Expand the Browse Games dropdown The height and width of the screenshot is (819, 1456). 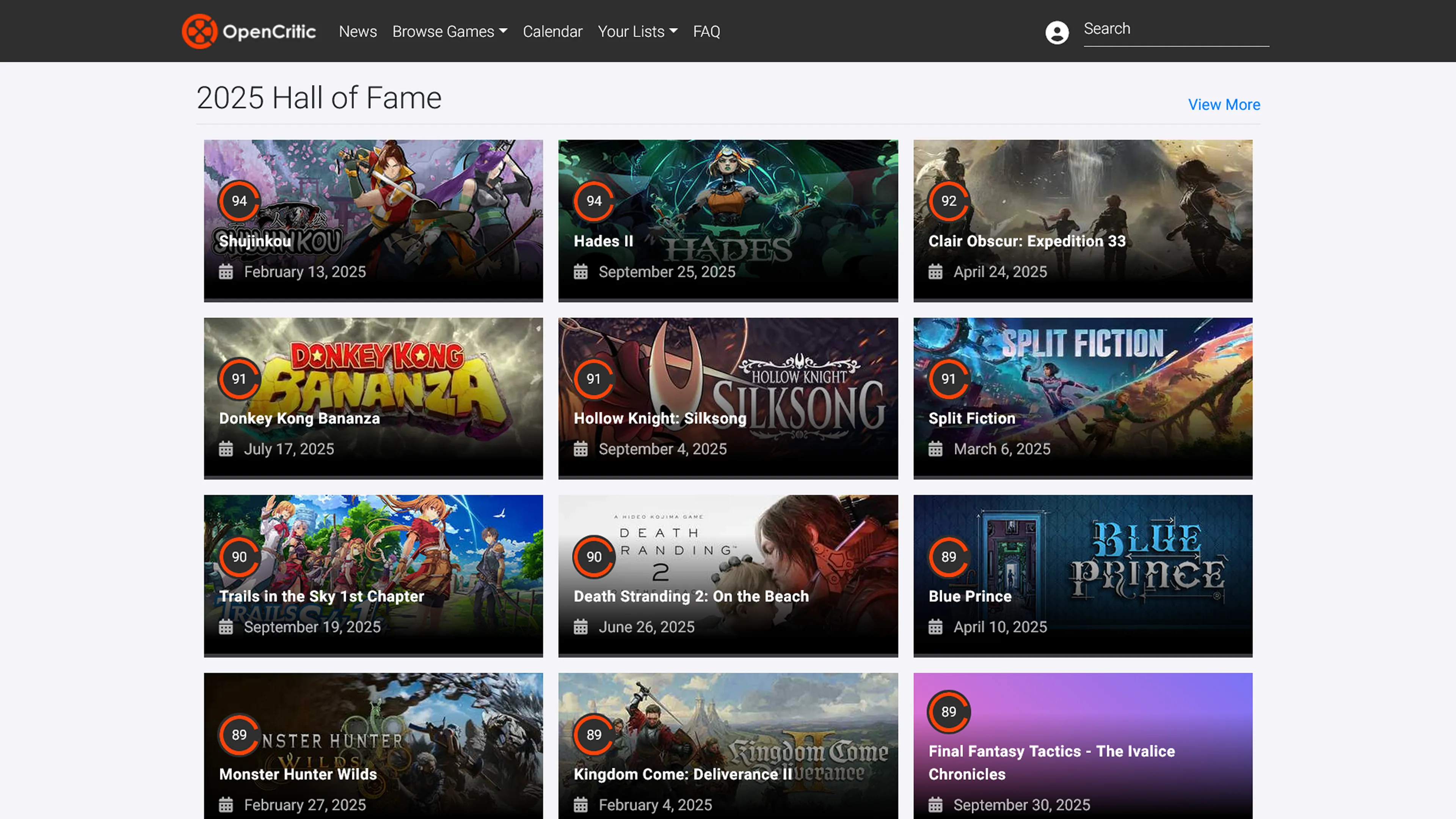[449, 31]
